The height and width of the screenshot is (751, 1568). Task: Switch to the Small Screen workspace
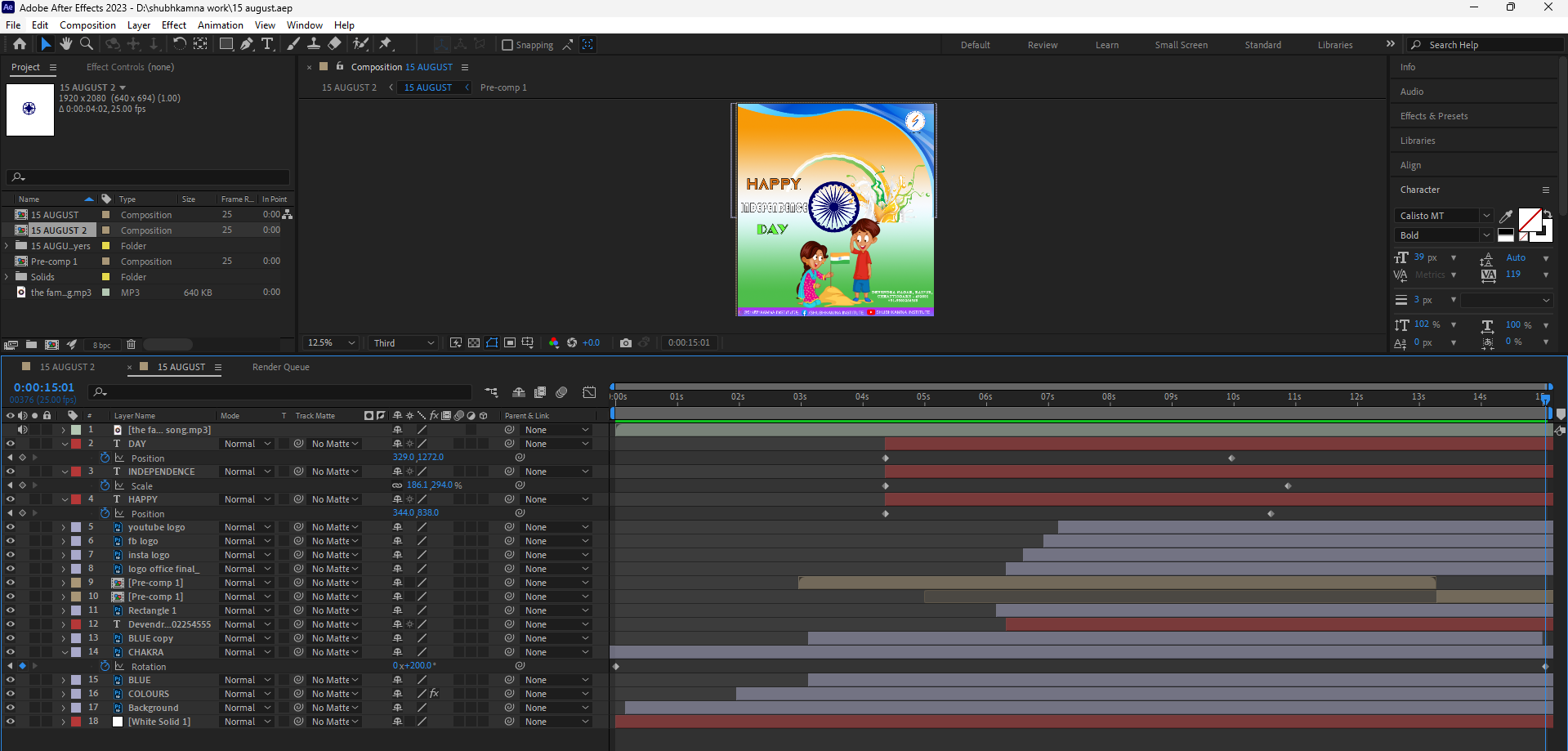1182,45
